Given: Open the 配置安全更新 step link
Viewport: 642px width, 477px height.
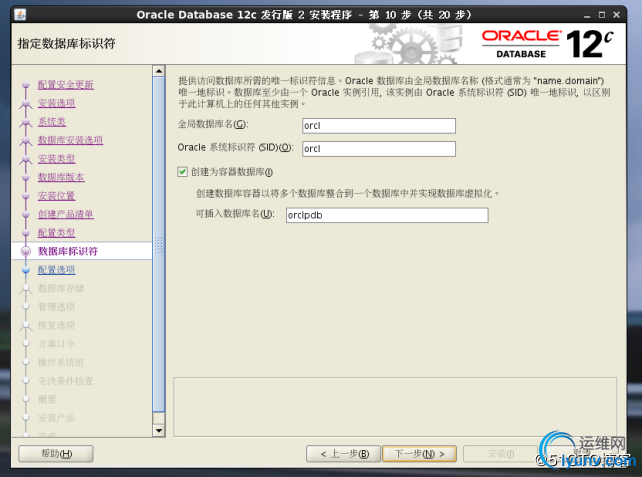Looking at the screenshot, I should (x=66, y=85).
